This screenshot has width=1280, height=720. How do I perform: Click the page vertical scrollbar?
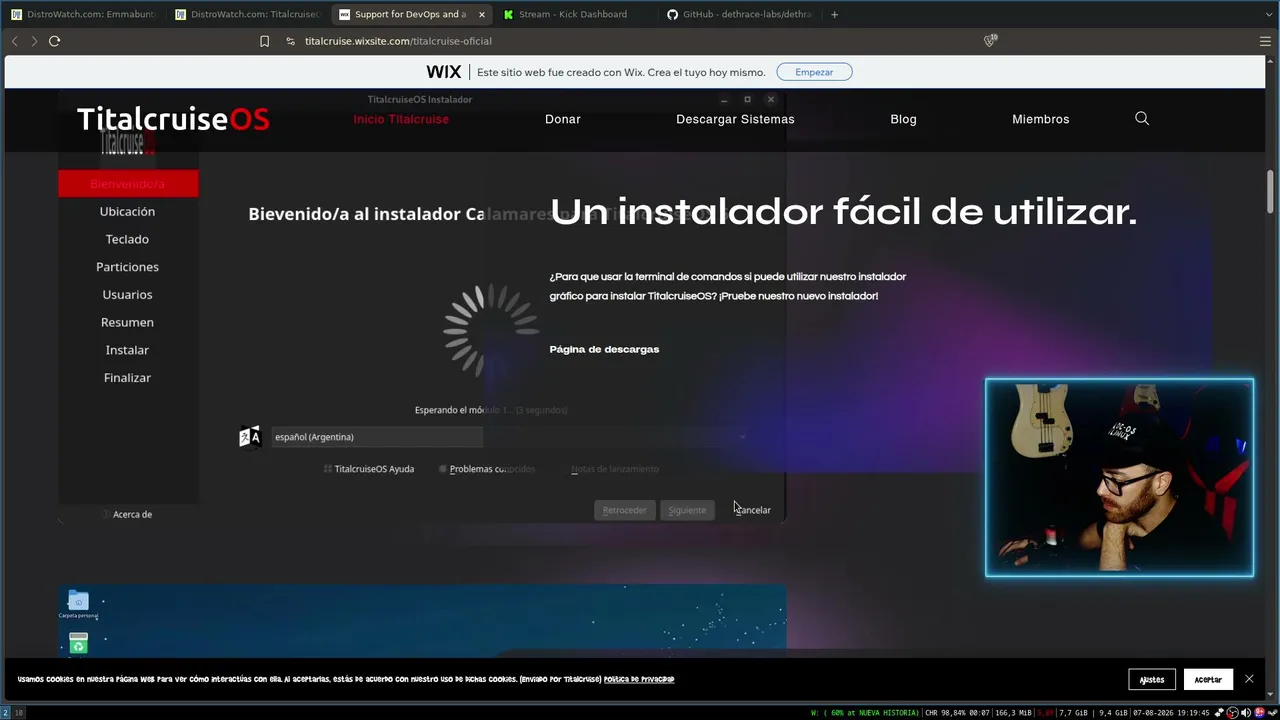(x=1271, y=190)
